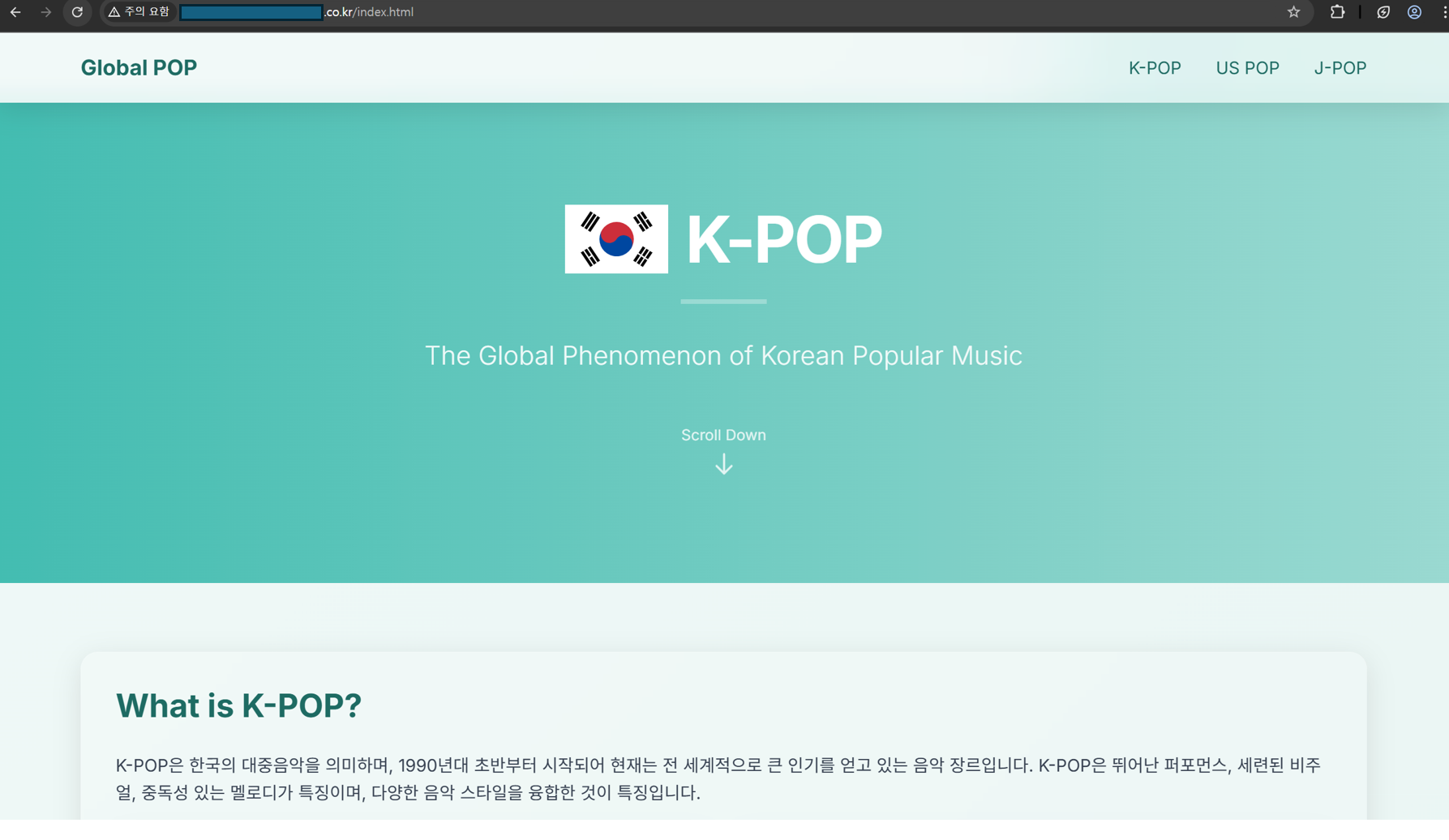Reload the page with the refresh icon
Viewport: 1449px width, 840px height.
tap(77, 12)
